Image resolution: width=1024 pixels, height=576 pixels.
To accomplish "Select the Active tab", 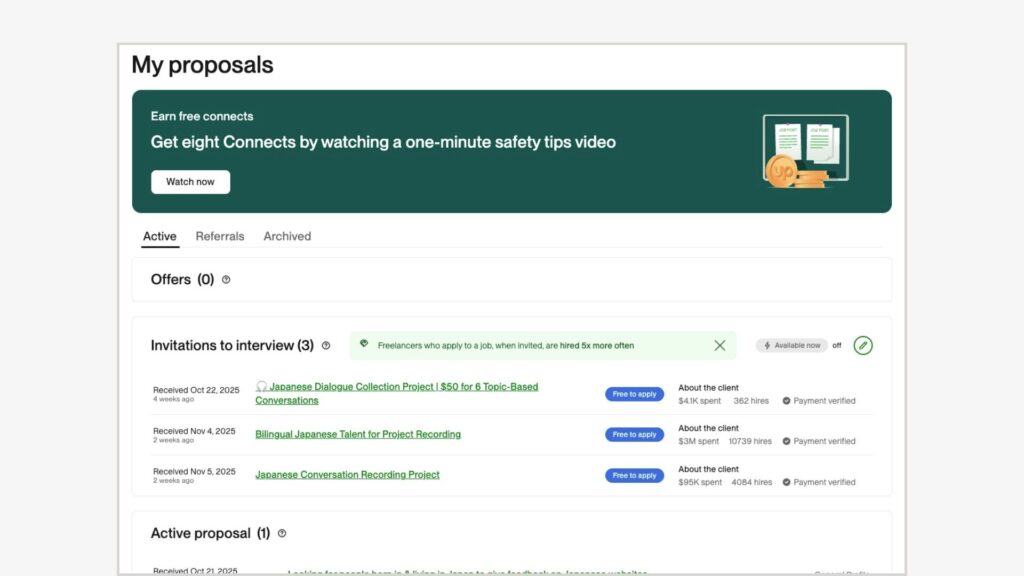I will tap(159, 237).
